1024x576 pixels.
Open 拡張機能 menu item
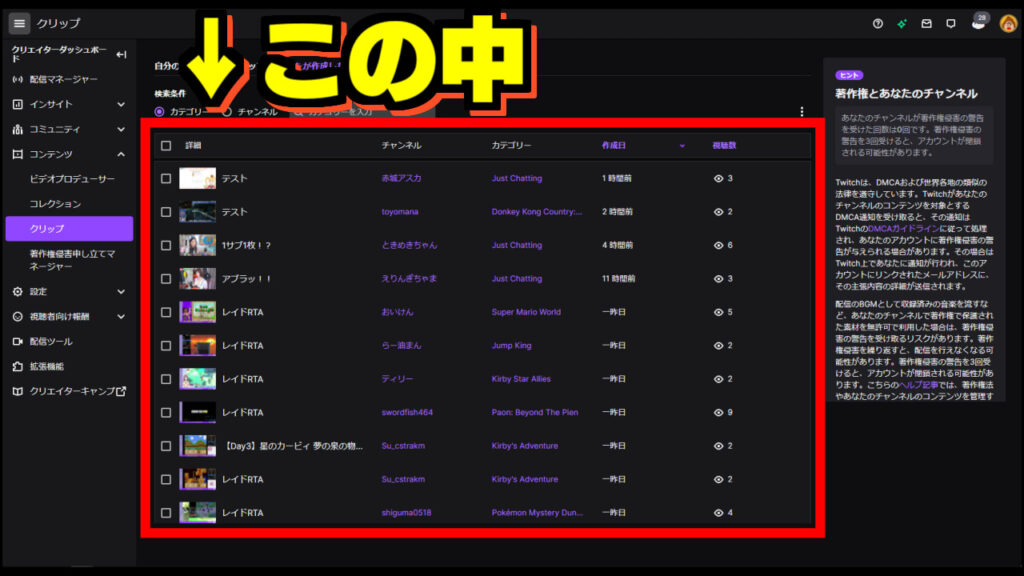point(46,366)
